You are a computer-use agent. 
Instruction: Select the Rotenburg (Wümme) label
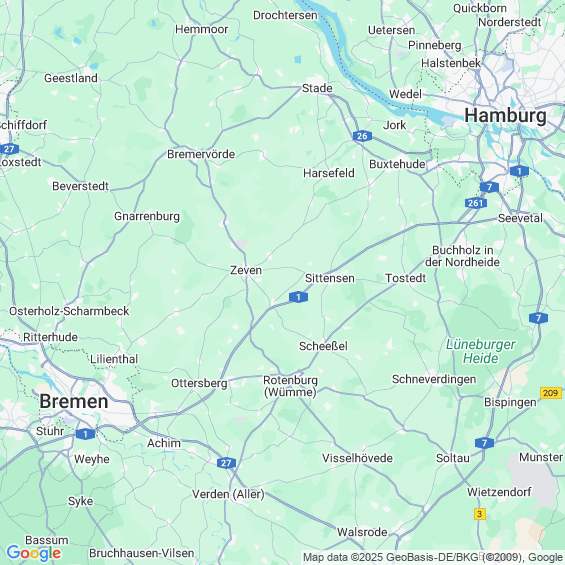[290, 386]
